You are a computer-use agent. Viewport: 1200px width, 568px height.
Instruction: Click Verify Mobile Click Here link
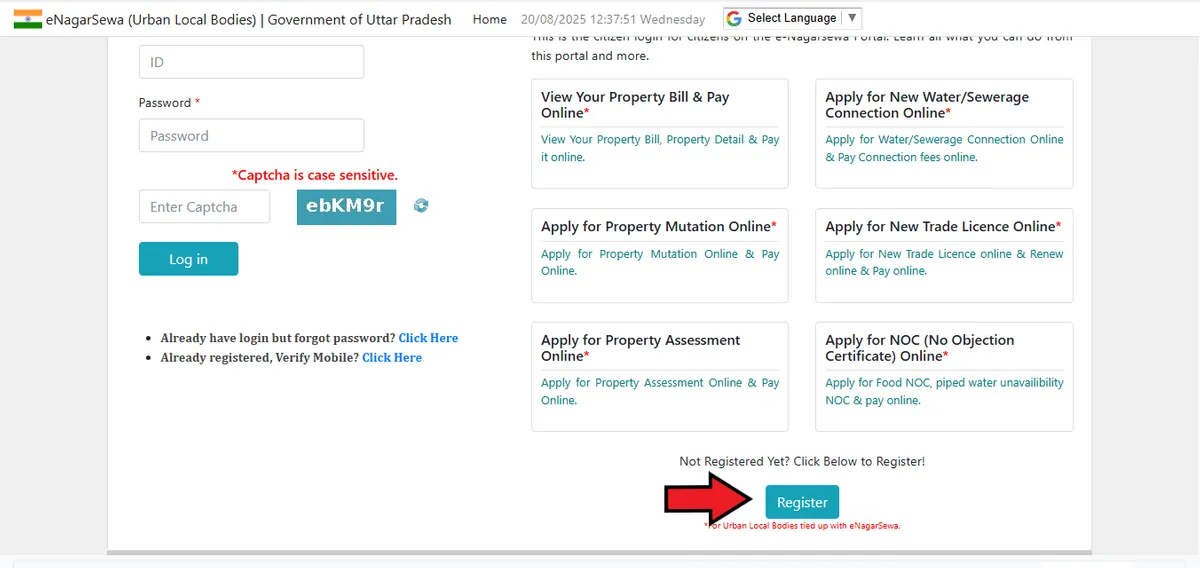coord(392,357)
